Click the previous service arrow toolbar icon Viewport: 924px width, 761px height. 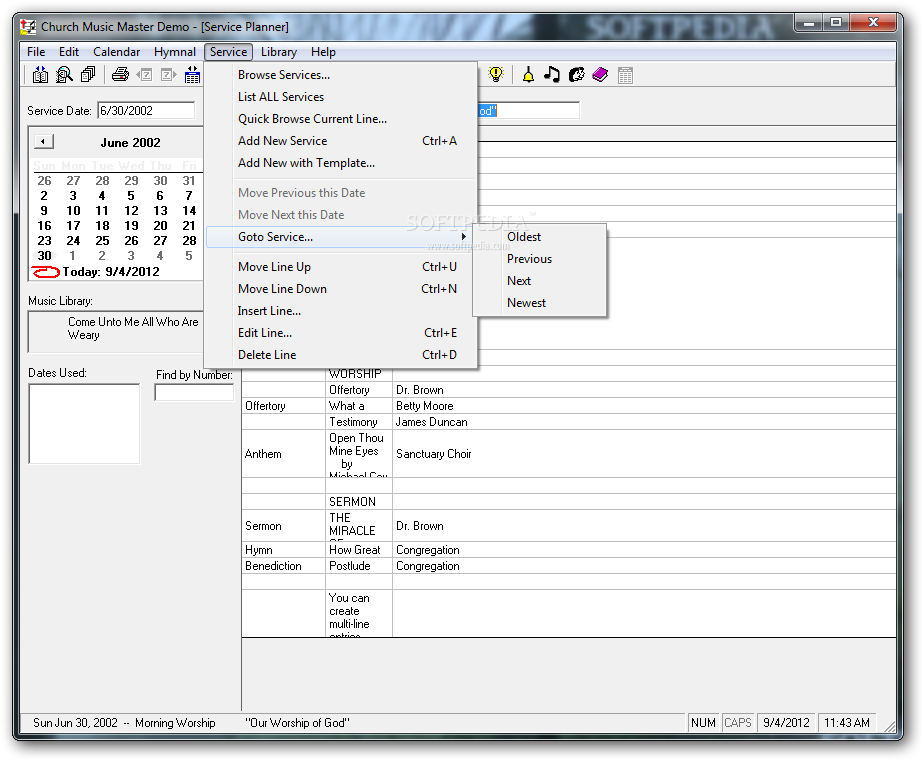144,75
